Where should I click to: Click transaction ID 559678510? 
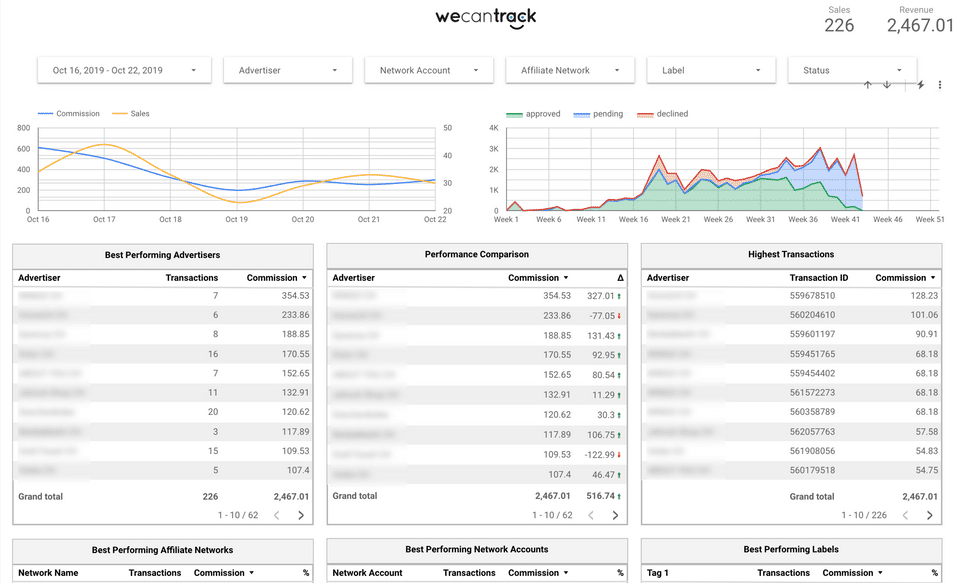coord(812,295)
